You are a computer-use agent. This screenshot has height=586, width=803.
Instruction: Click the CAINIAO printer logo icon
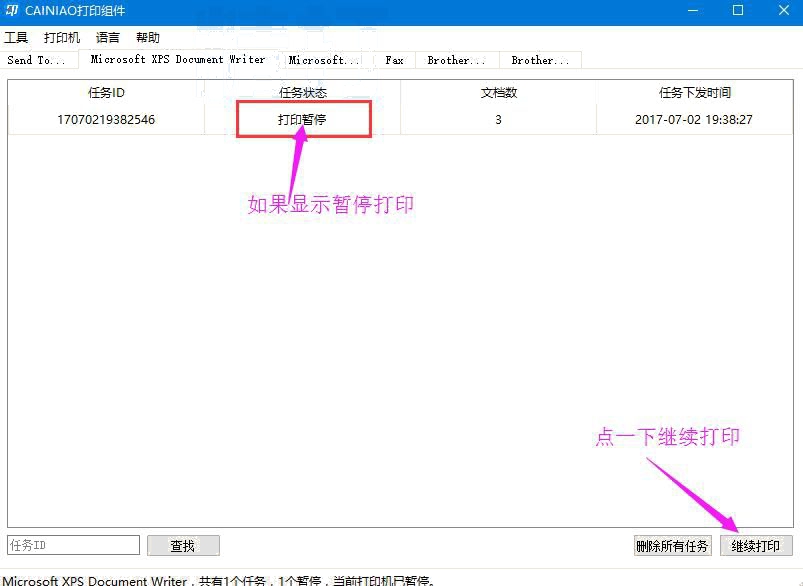[x=11, y=11]
